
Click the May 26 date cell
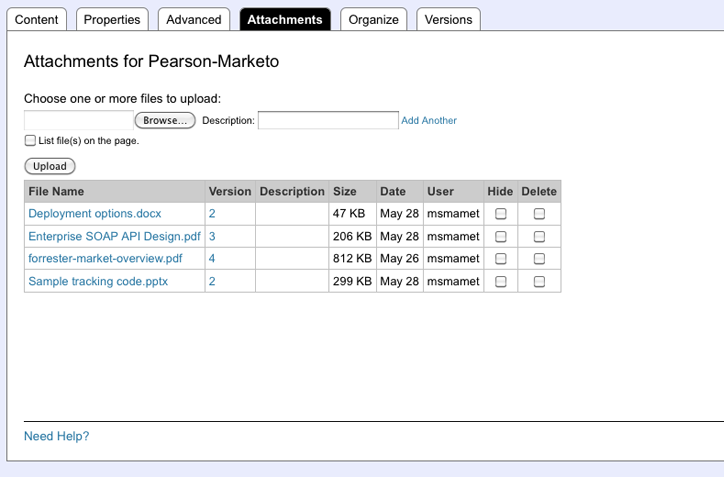click(x=400, y=259)
